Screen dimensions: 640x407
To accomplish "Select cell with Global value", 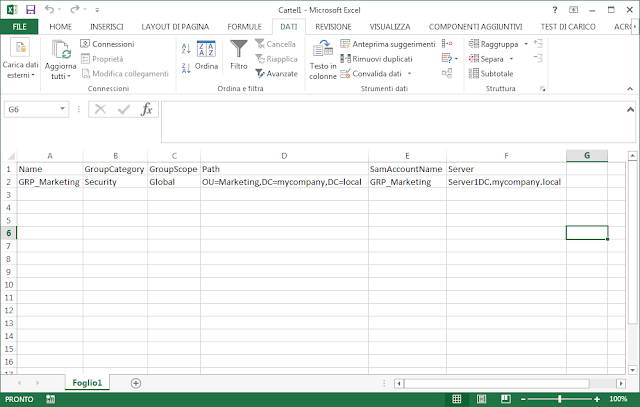I will click(x=174, y=182).
